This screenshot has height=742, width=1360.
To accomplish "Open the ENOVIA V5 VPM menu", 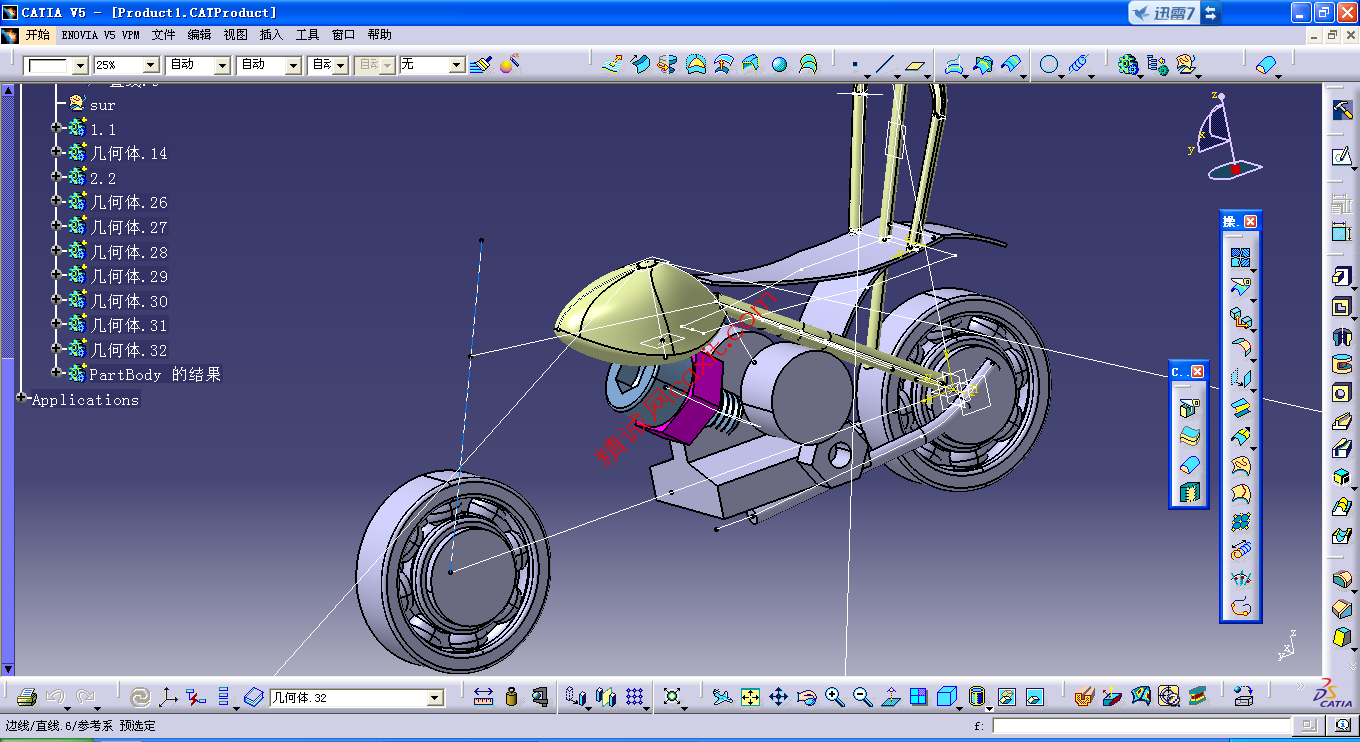I will [x=100, y=34].
